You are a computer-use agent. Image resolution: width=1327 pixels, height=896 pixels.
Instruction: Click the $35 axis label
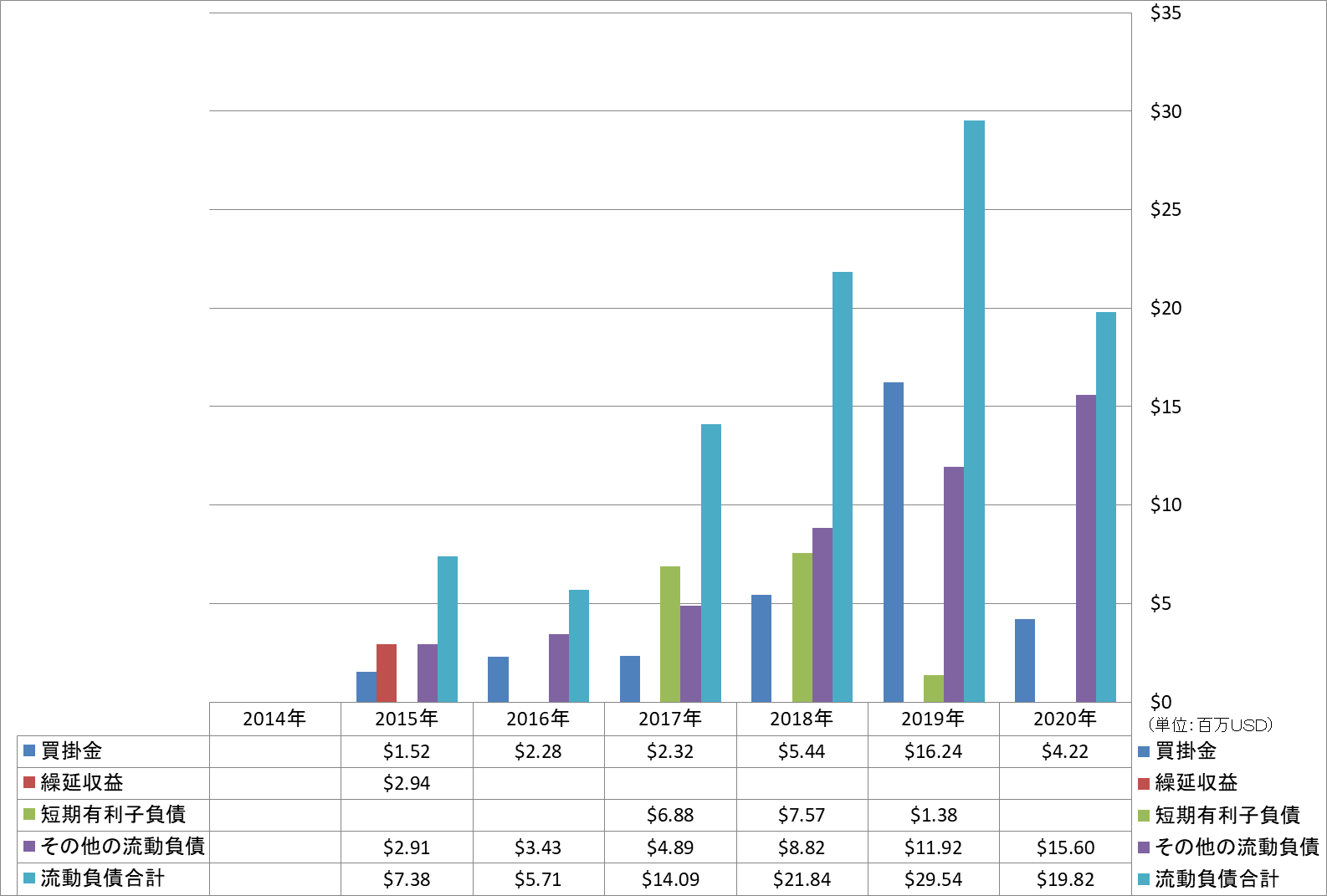(x=1166, y=13)
